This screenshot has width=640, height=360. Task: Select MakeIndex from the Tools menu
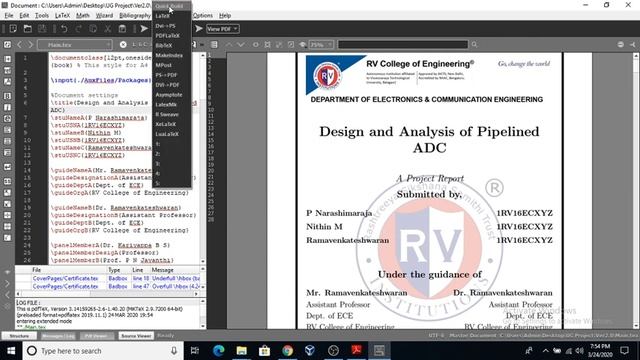pos(171,55)
